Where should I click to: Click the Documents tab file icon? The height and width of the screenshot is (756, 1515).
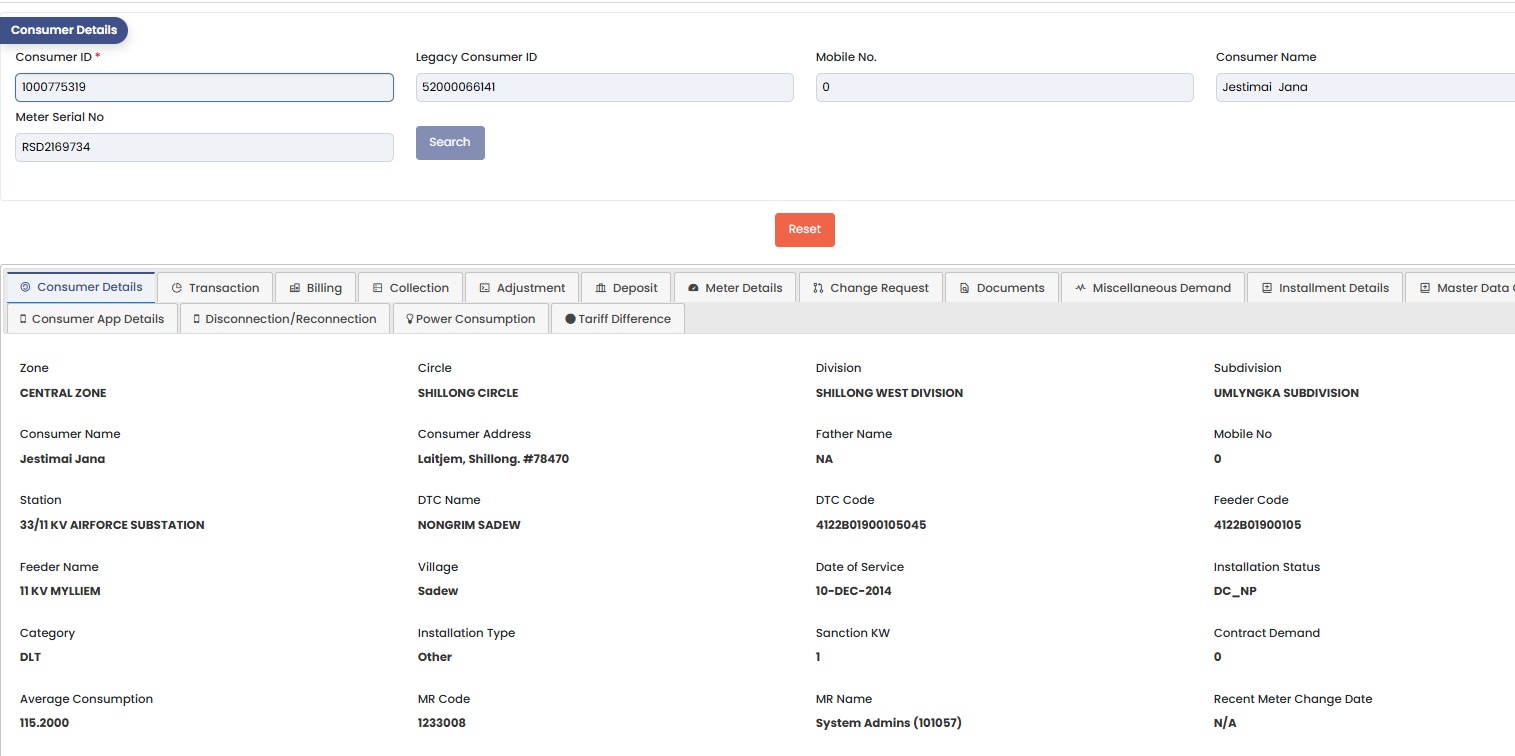tap(965, 288)
